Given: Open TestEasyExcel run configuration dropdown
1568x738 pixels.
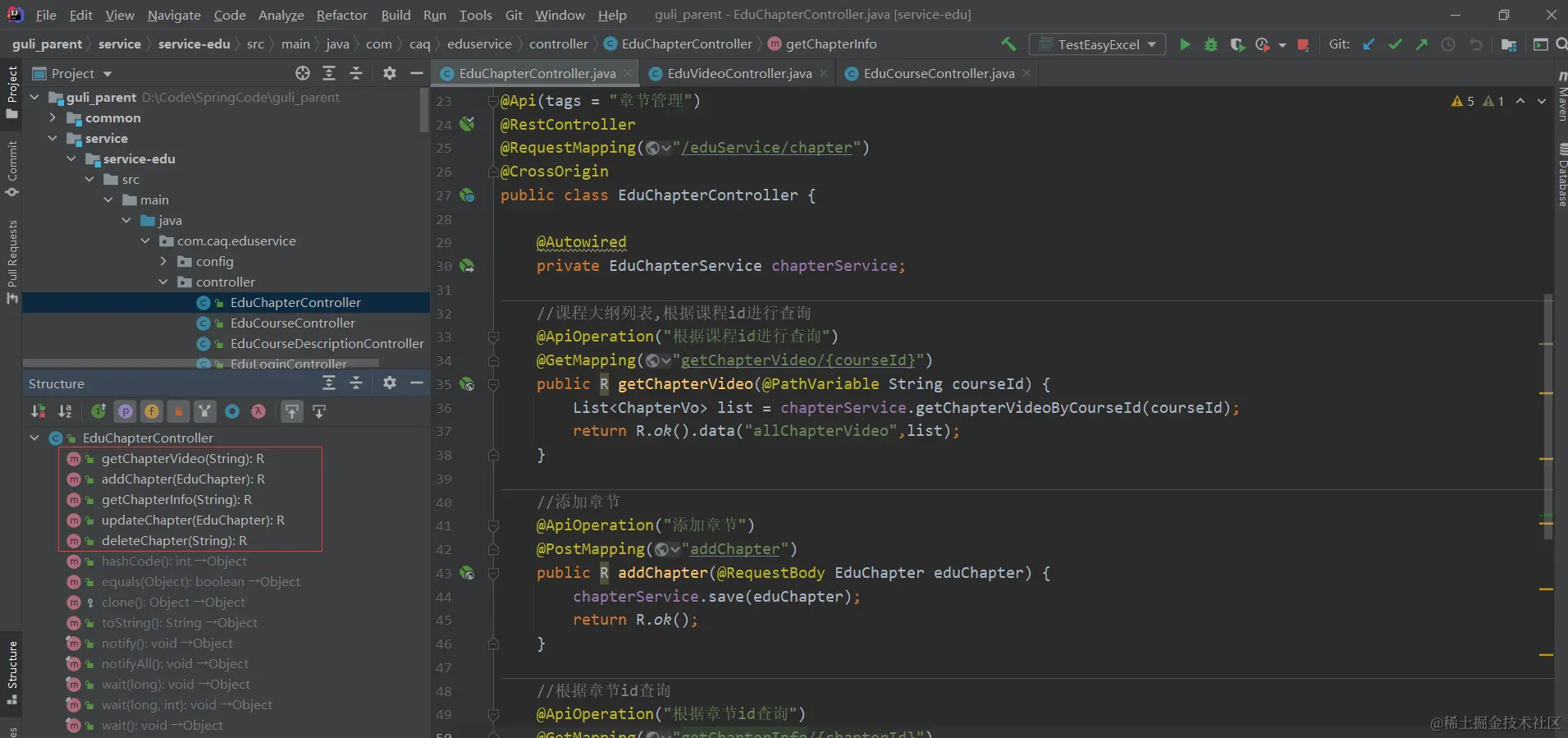Looking at the screenshot, I should (x=1098, y=44).
